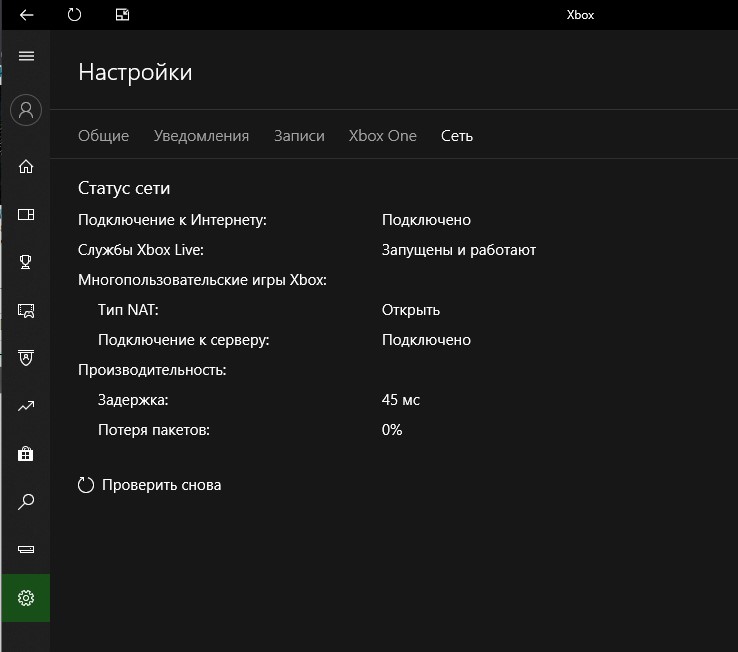Click the Настройки page title
The image size is (738, 652).
point(135,72)
